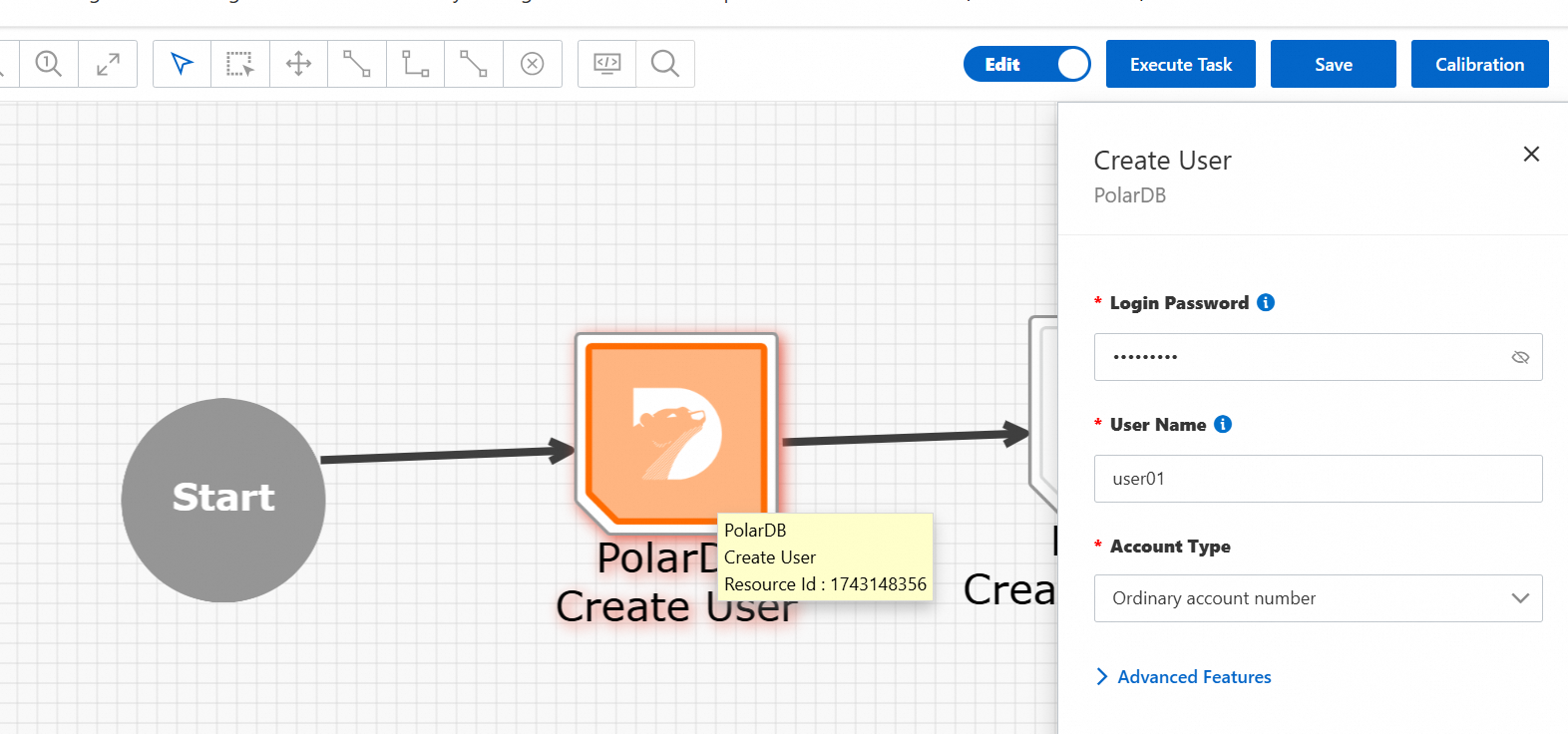
Task: Click the fit-to-screen expand icon
Action: [108, 64]
